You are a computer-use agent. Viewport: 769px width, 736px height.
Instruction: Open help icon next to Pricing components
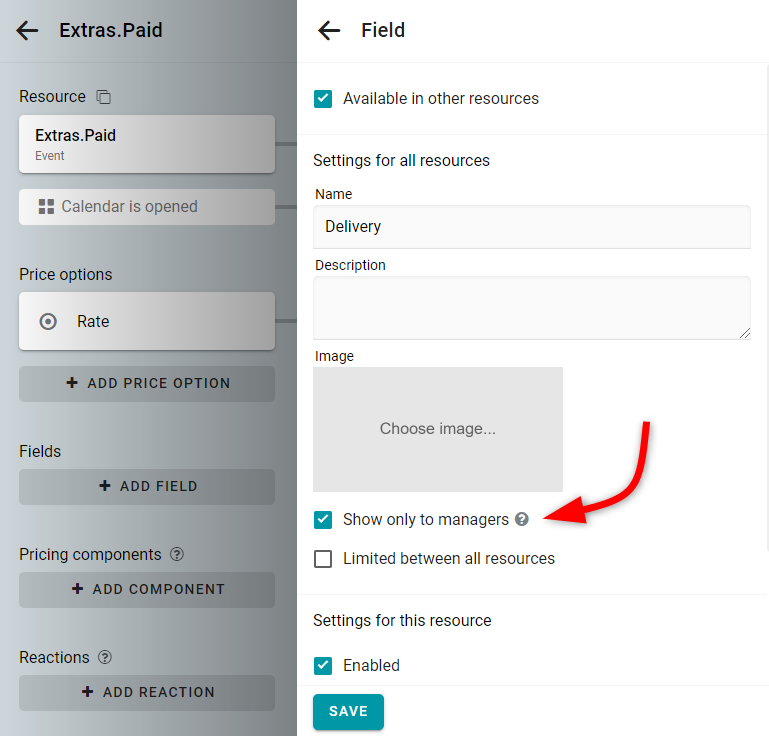(x=177, y=554)
